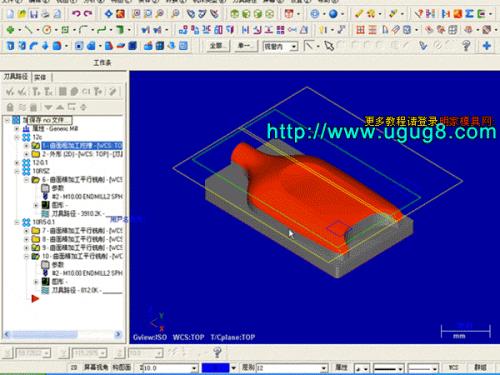Expand the 12G.1 toolpath group
The height and width of the screenshot is (375, 500).
coord(17,162)
